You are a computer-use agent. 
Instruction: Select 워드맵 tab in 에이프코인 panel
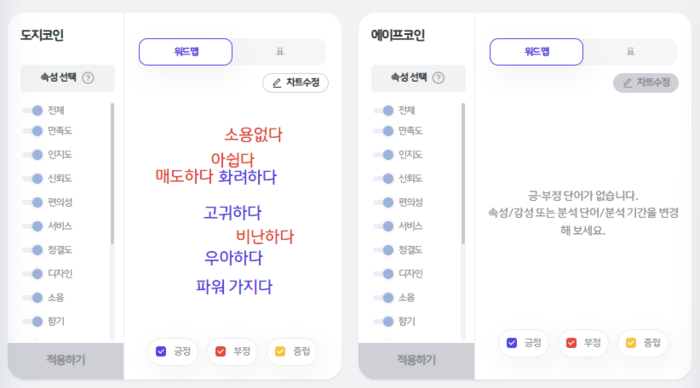point(536,52)
